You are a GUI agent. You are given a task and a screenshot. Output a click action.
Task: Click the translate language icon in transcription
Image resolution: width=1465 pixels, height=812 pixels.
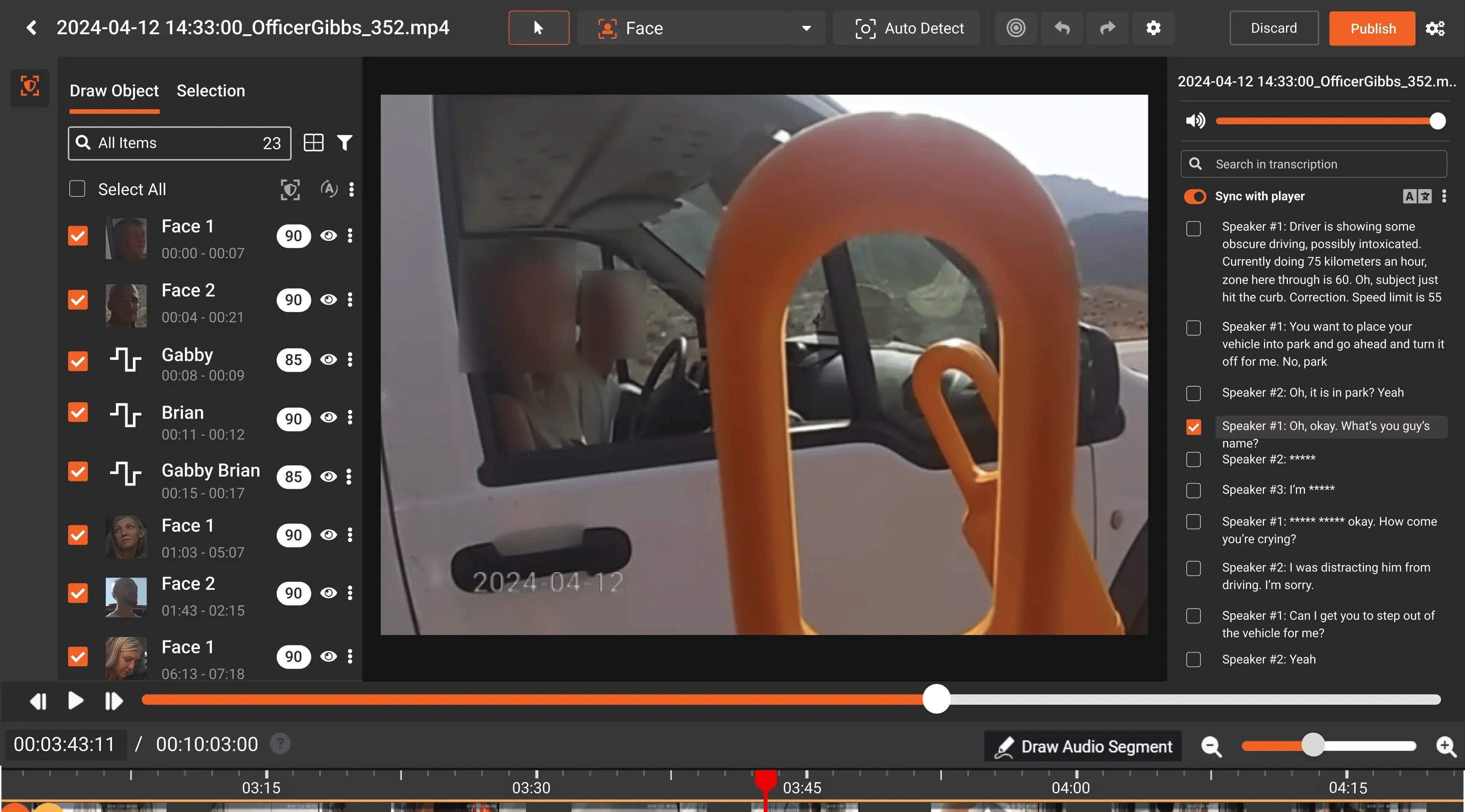(x=1417, y=197)
